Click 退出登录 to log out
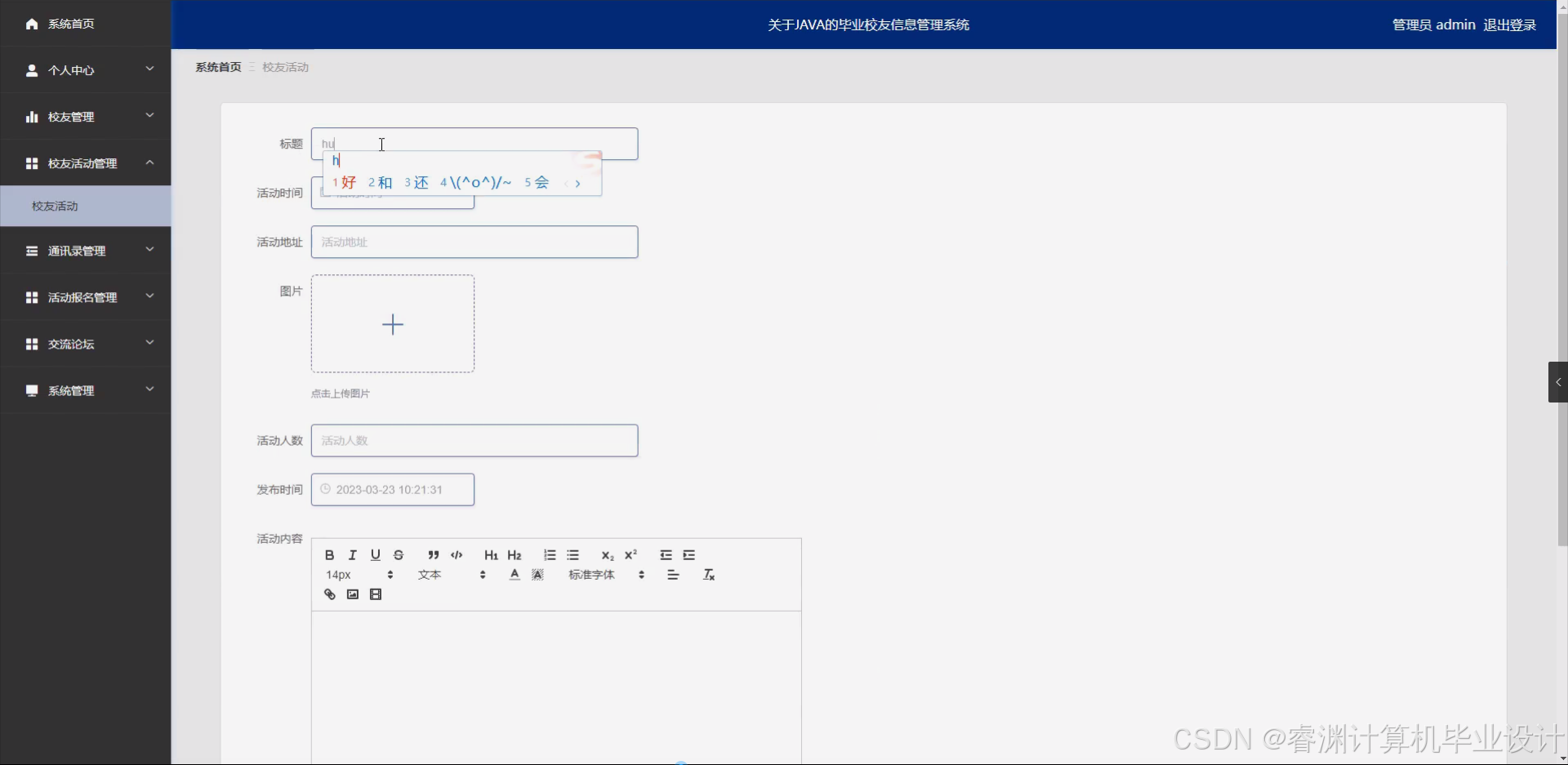Screen dimensions: 1568x765 click(1510, 24)
